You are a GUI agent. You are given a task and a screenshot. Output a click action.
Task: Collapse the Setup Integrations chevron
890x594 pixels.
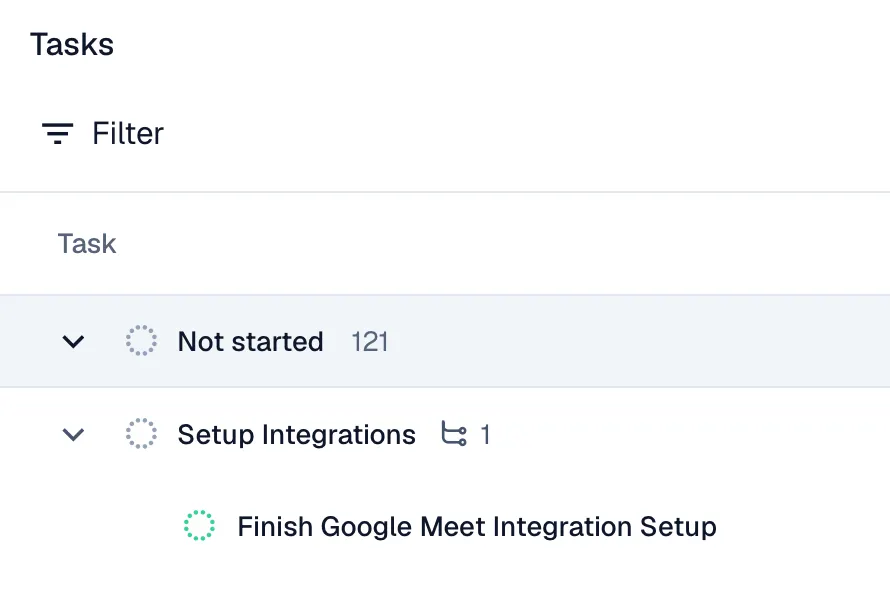[73, 435]
